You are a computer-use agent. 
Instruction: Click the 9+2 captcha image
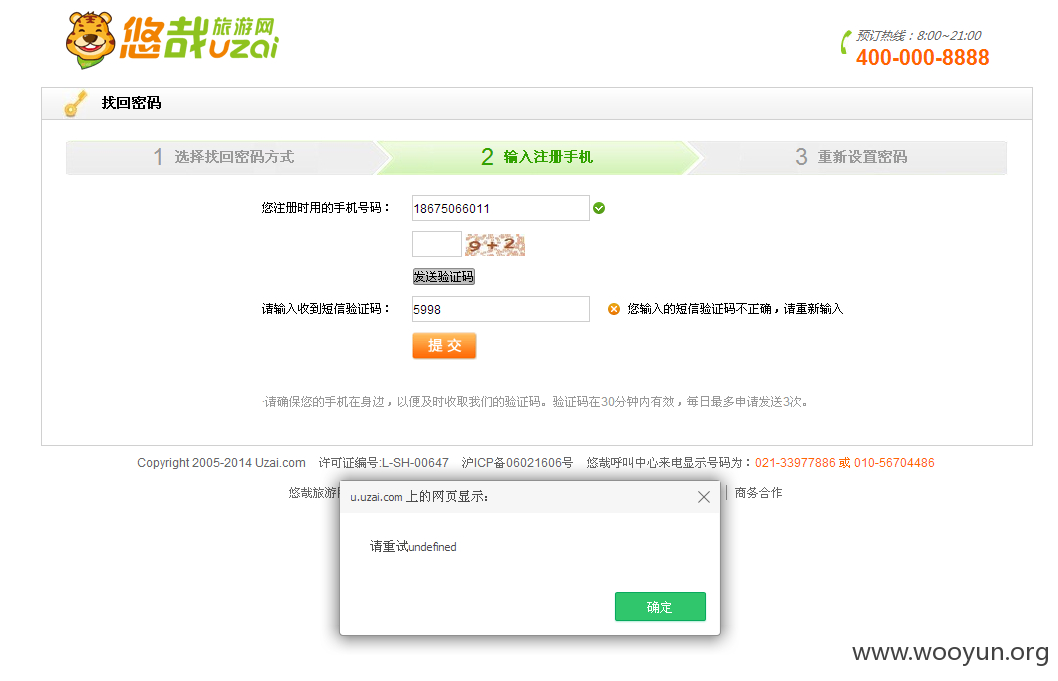click(495, 244)
